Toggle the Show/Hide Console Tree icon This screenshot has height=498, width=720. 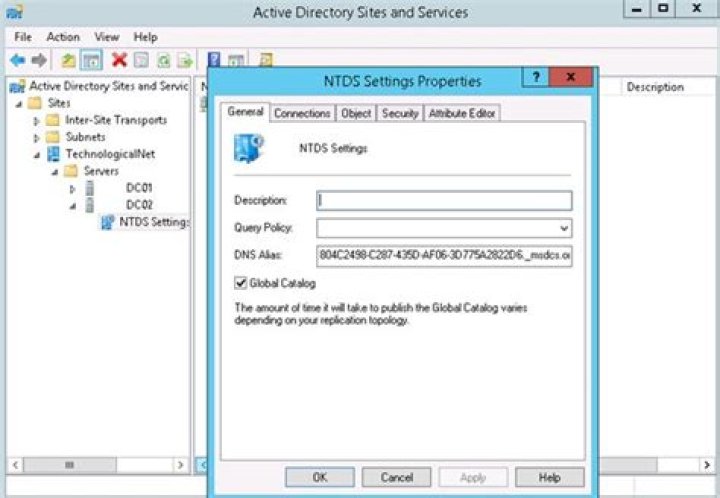click(92, 60)
